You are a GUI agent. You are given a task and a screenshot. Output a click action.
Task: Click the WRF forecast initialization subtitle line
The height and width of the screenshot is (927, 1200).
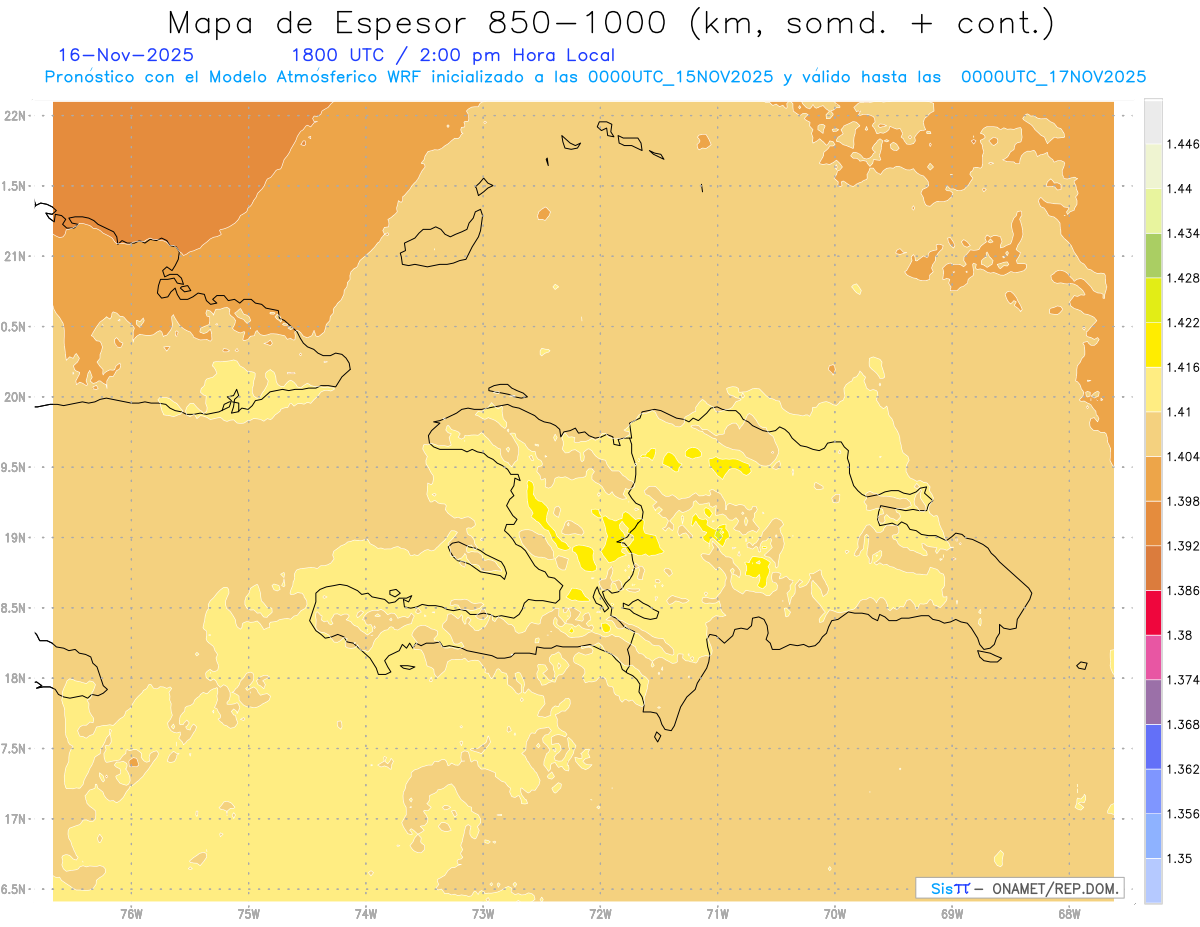point(595,77)
